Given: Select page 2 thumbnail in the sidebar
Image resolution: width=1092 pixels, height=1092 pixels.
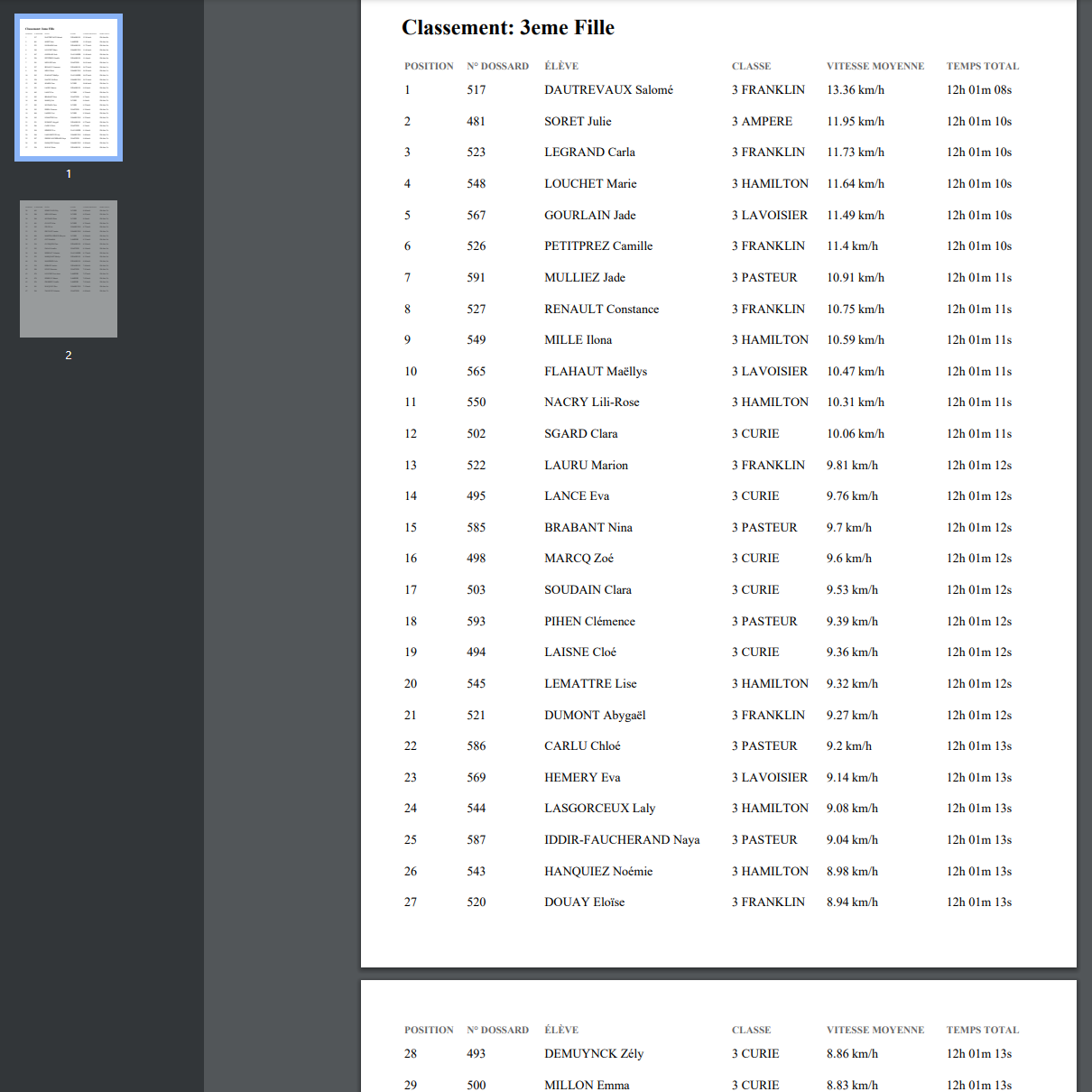Looking at the screenshot, I should coord(69,269).
